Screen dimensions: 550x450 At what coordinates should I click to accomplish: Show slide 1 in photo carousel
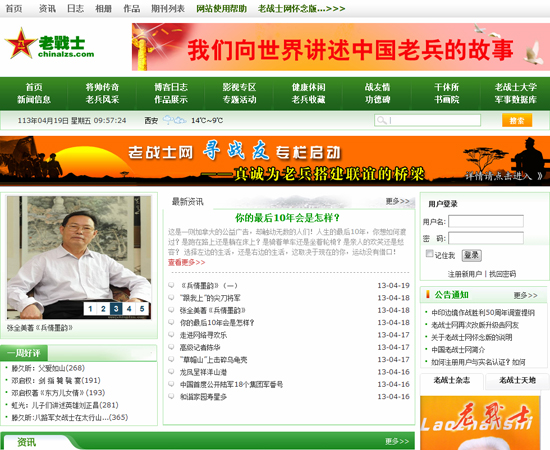click(90, 309)
